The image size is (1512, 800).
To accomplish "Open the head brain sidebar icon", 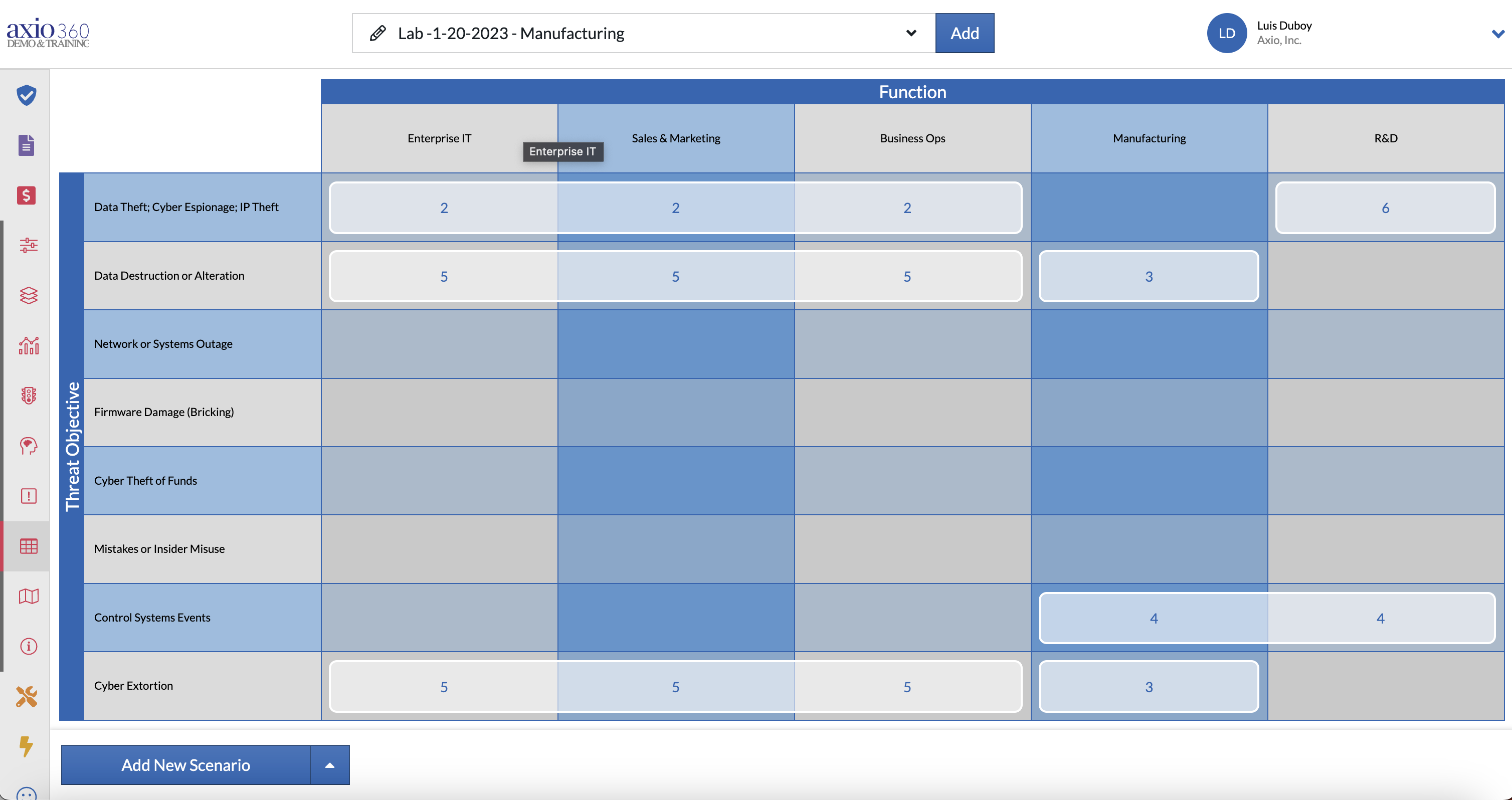I will pos(28,446).
